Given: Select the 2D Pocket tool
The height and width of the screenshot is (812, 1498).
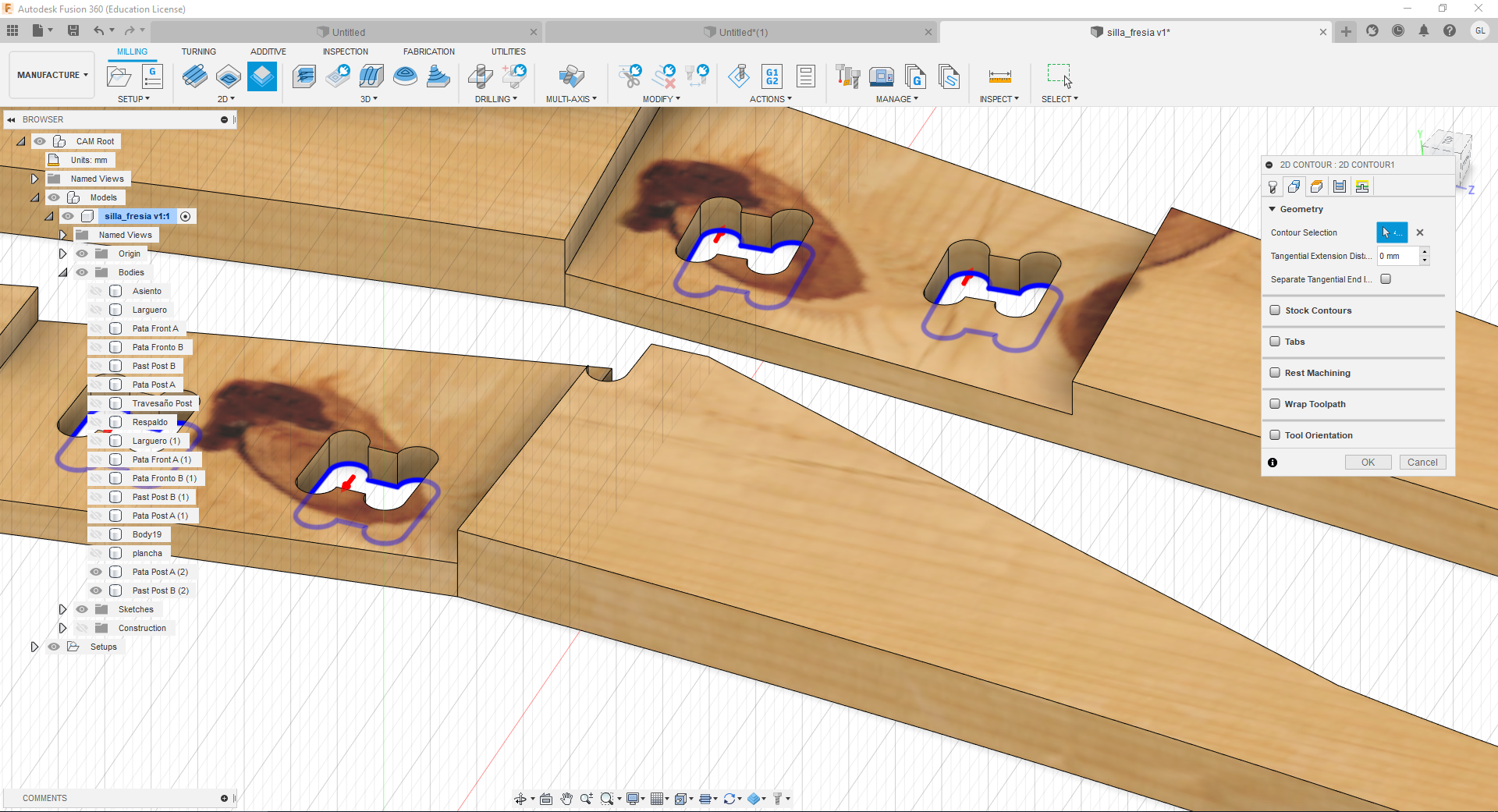Looking at the screenshot, I should (x=229, y=76).
